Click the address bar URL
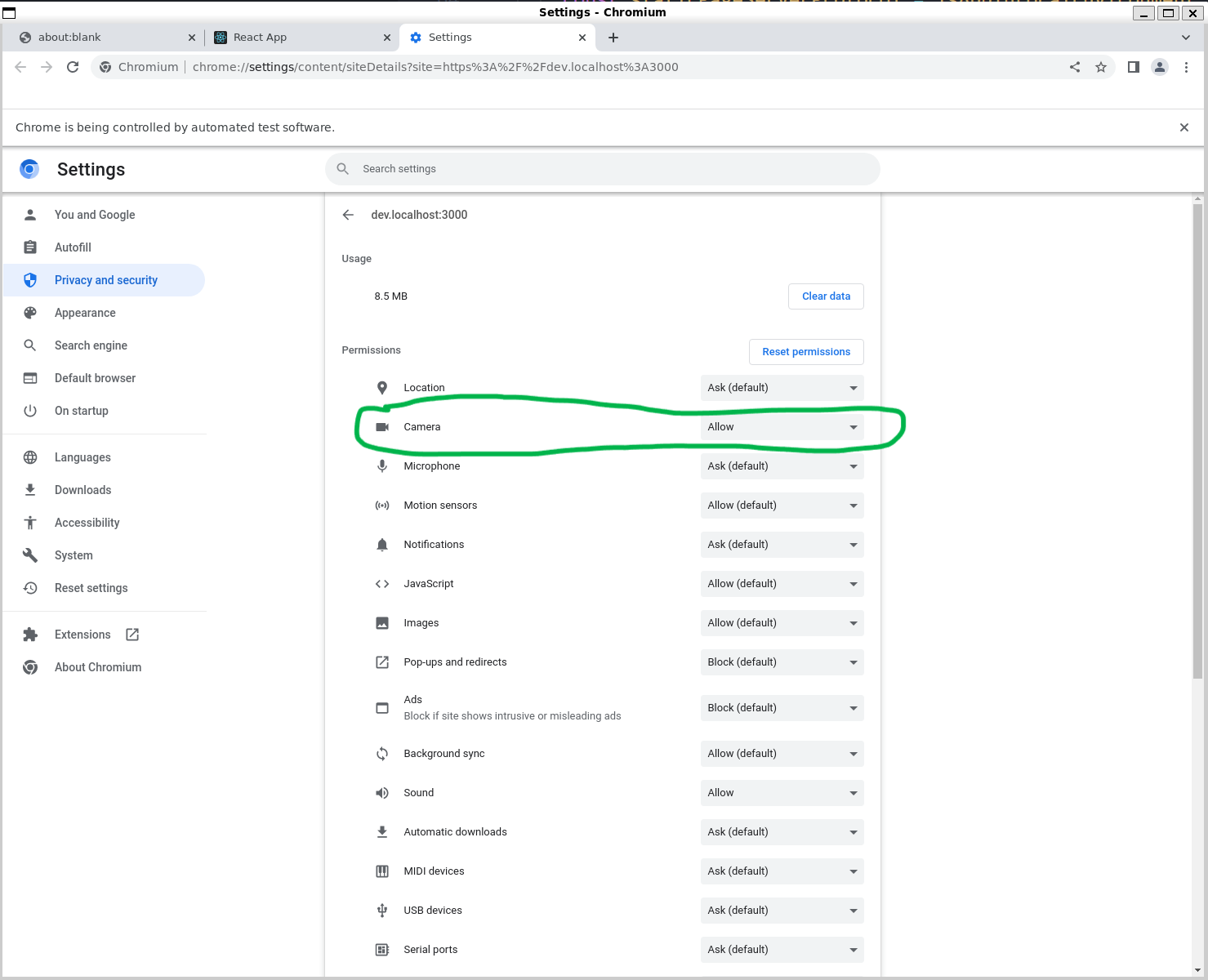 tap(435, 67)
